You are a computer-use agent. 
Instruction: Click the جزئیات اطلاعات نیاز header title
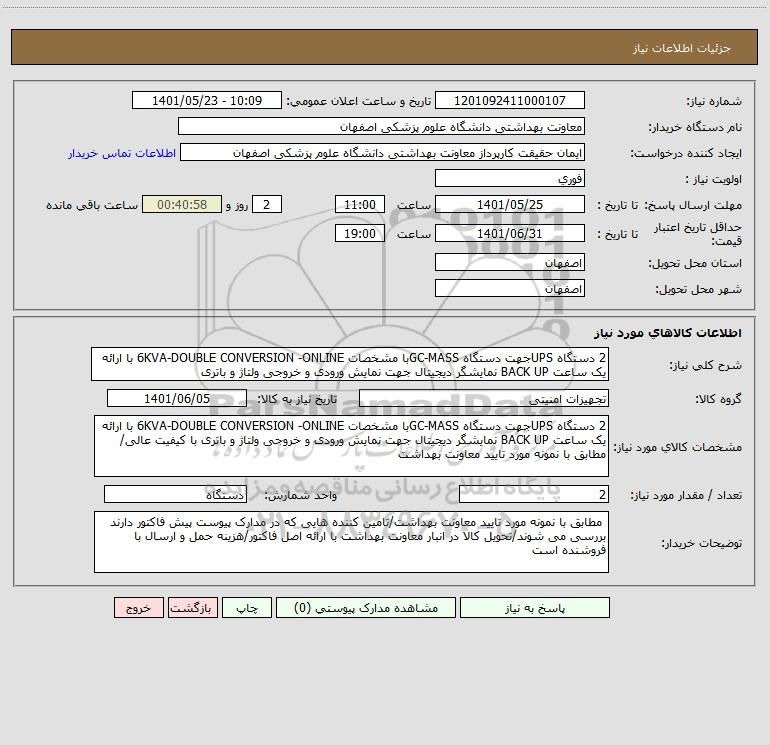tap(681, 48)
